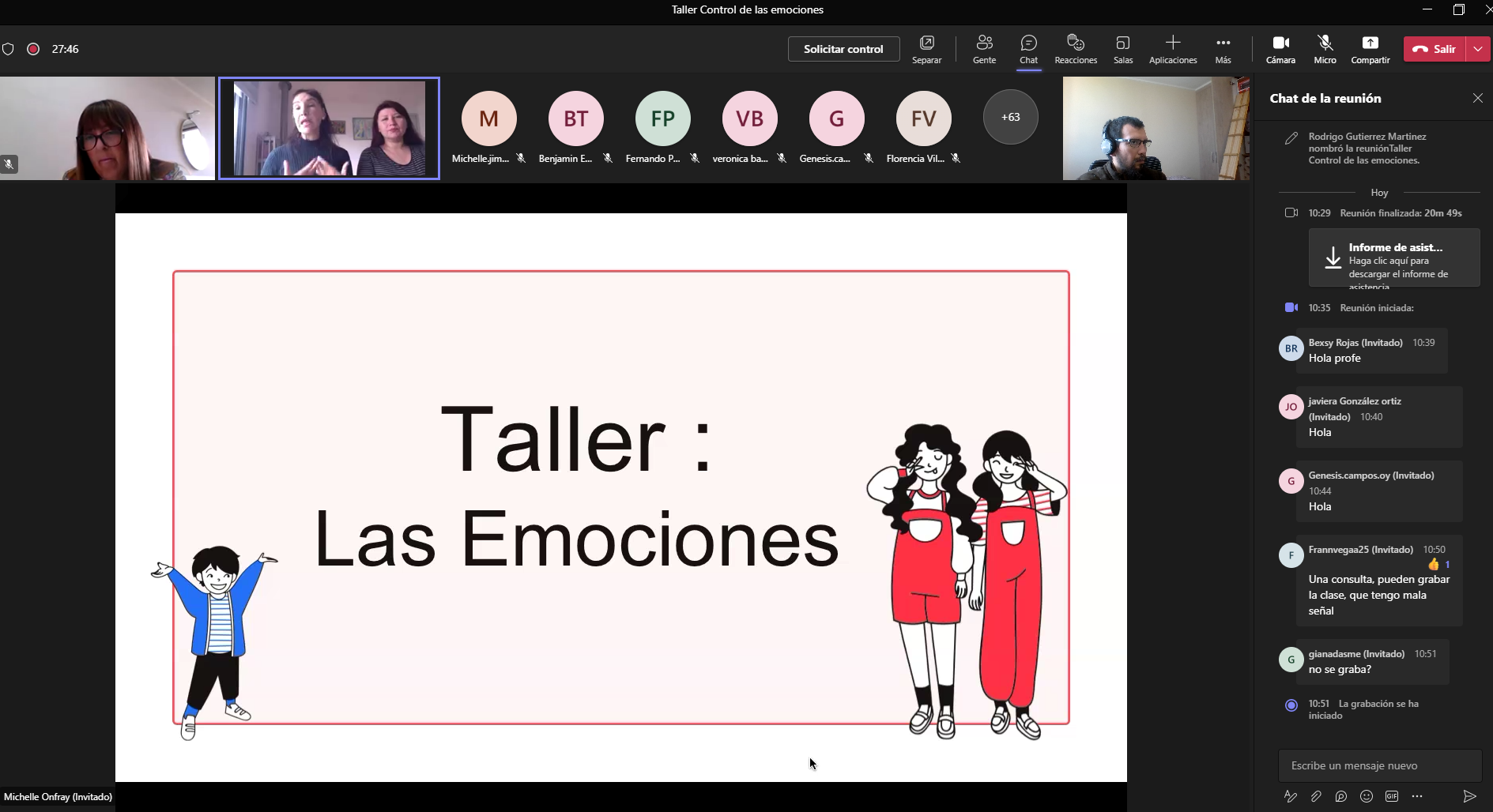Close the Chat de la reunión panel
The image size is (1493, 812).
coord(1477,98)
